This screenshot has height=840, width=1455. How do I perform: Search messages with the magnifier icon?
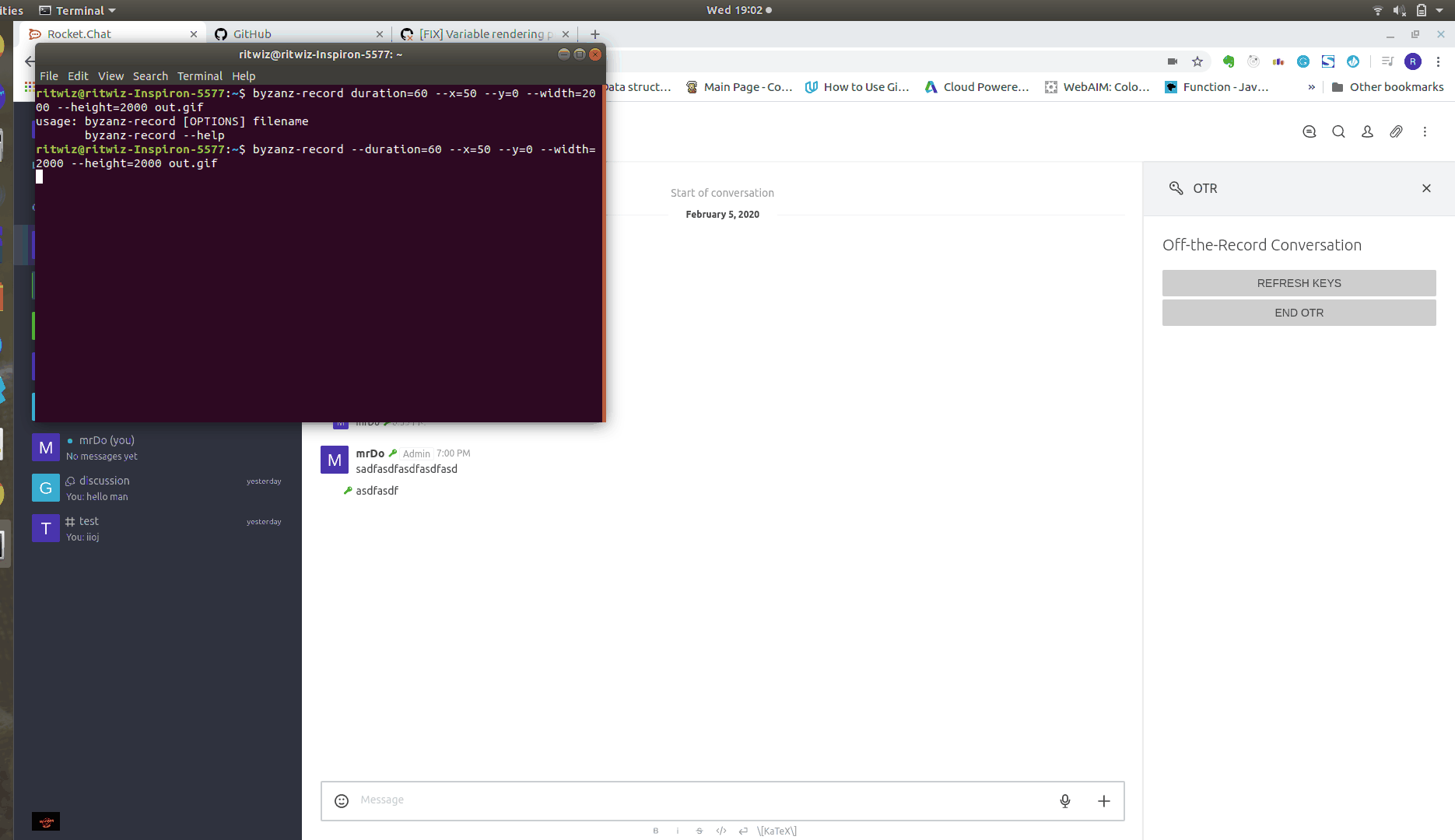[1338, 131]
